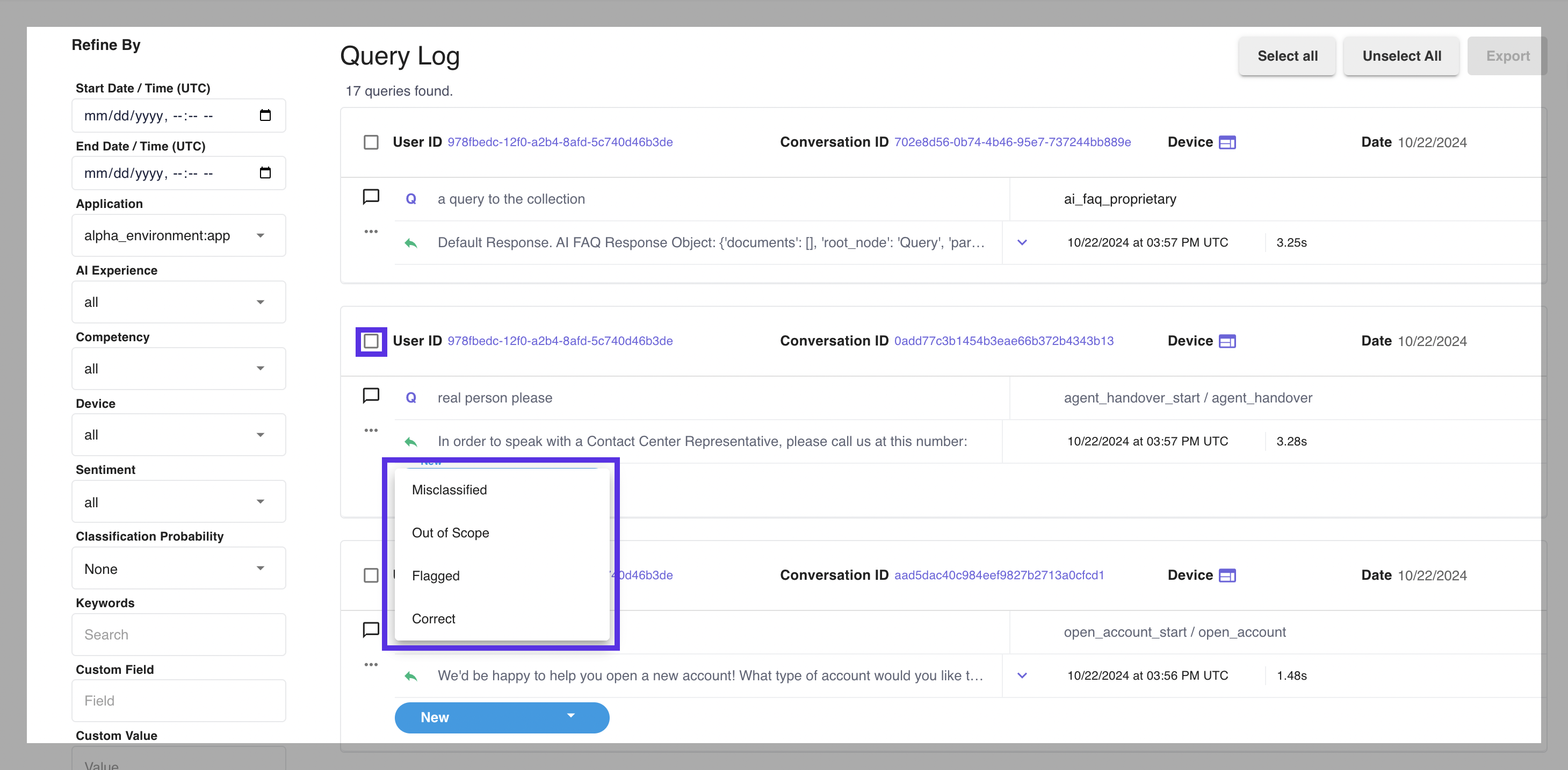The image size is (1568, 770).
Task: Click 'agent_handover_start / agent_handover' text
Action: click(1188, 398)
